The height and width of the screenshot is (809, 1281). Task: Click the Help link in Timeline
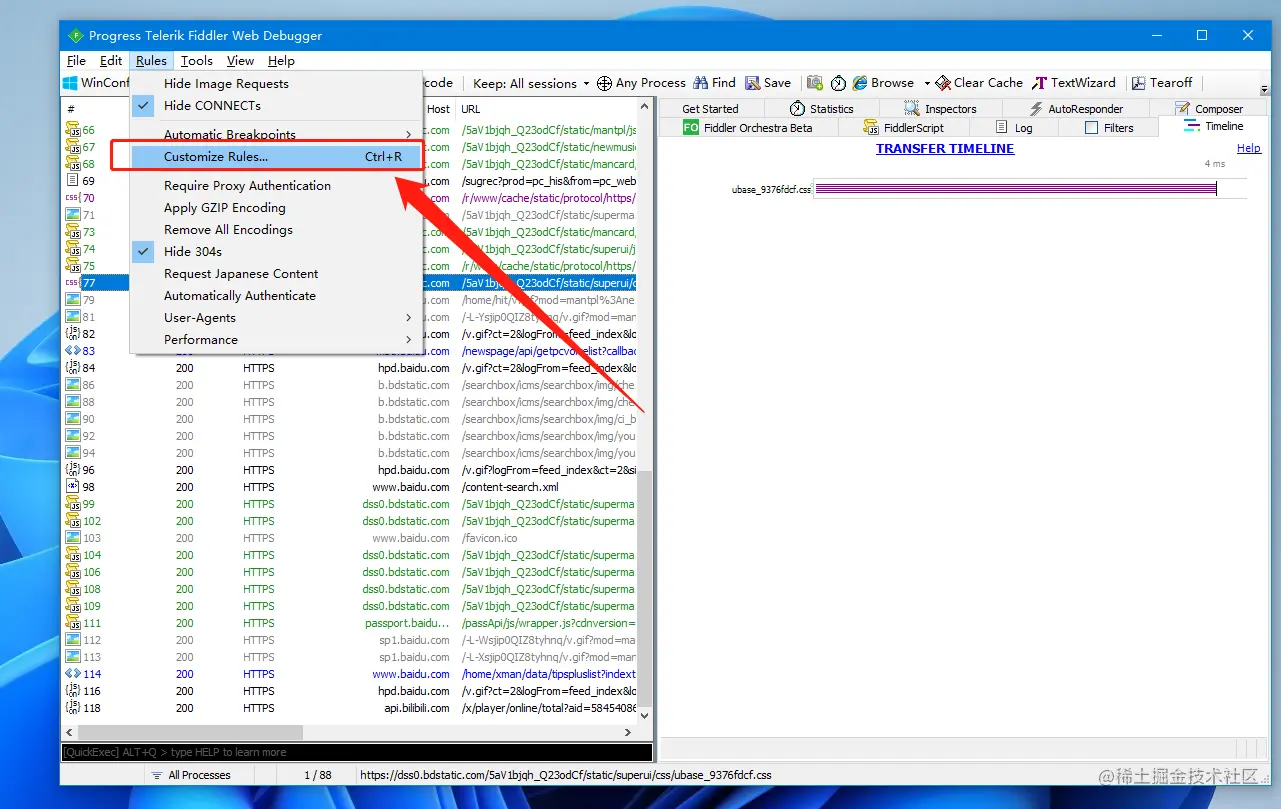1249,148
